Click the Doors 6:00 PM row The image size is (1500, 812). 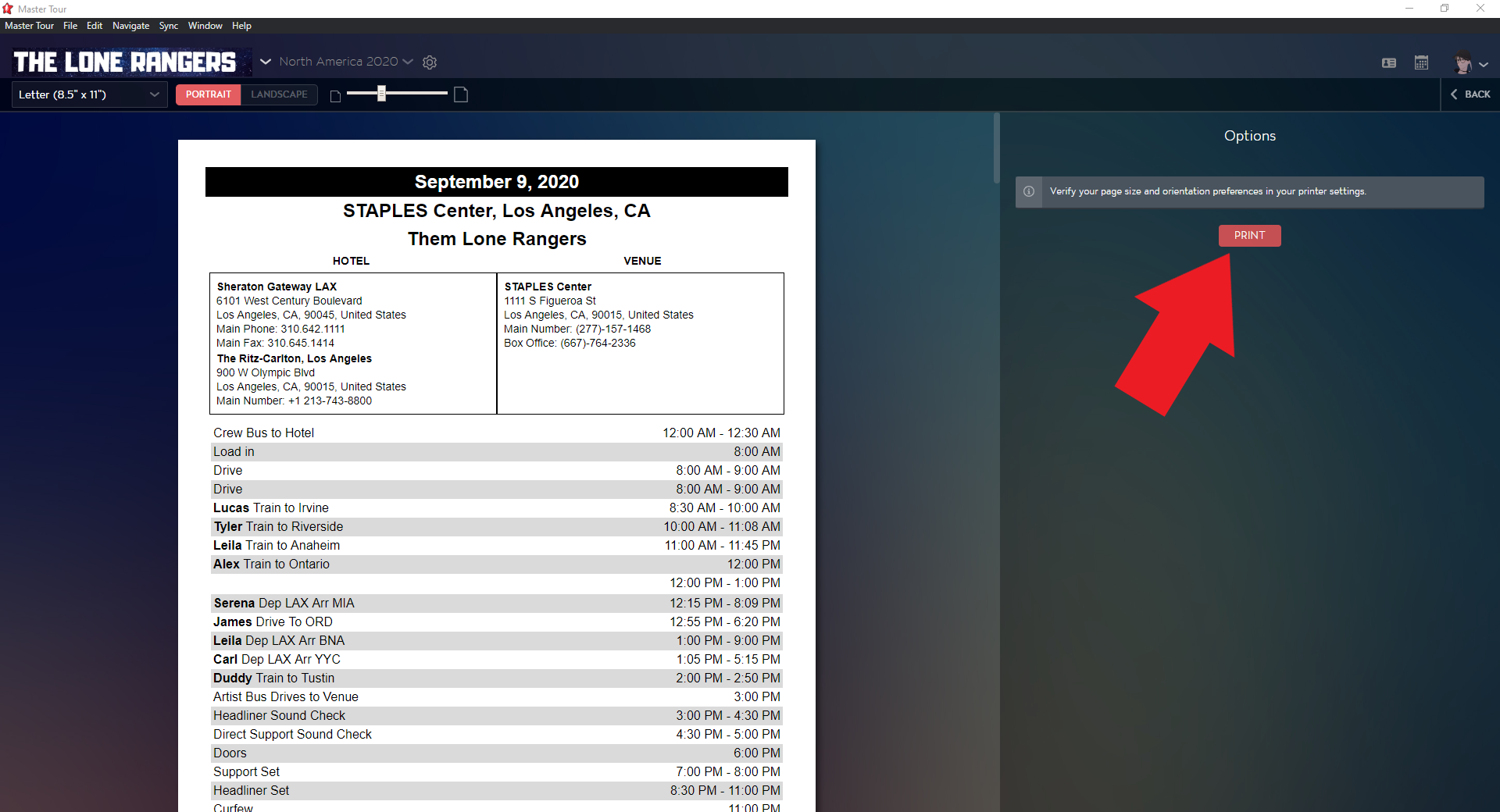pyautogui.click(x=497, y=753)
